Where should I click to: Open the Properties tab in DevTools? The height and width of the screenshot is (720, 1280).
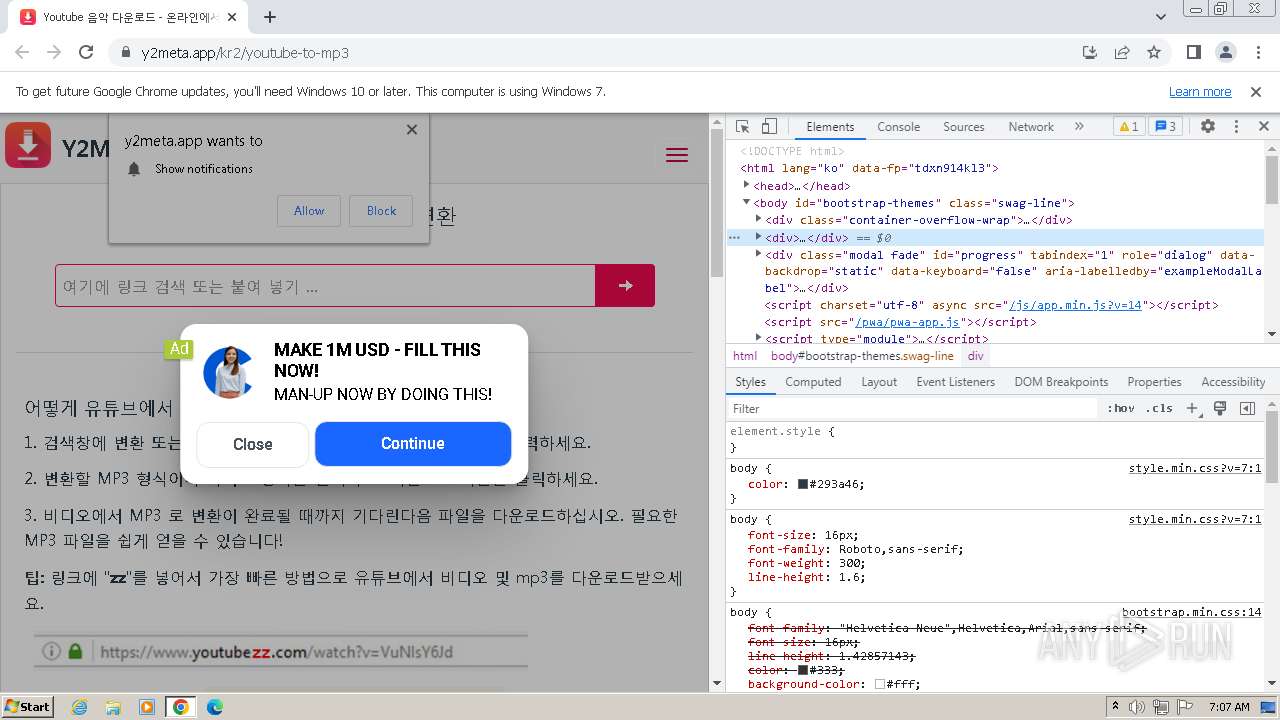(1154, 382)
